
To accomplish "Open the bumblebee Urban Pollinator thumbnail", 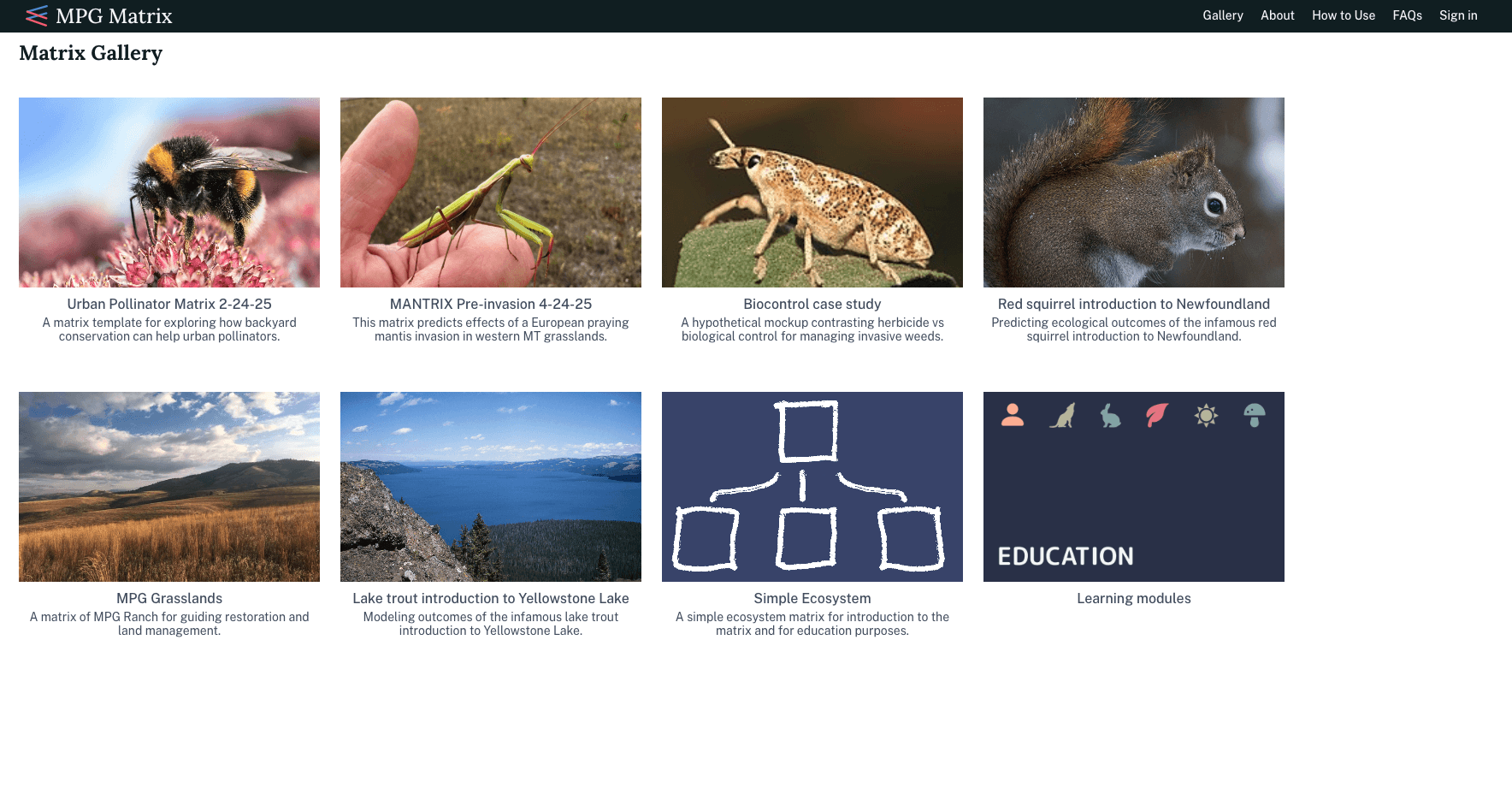I will (x=169, y=193).
